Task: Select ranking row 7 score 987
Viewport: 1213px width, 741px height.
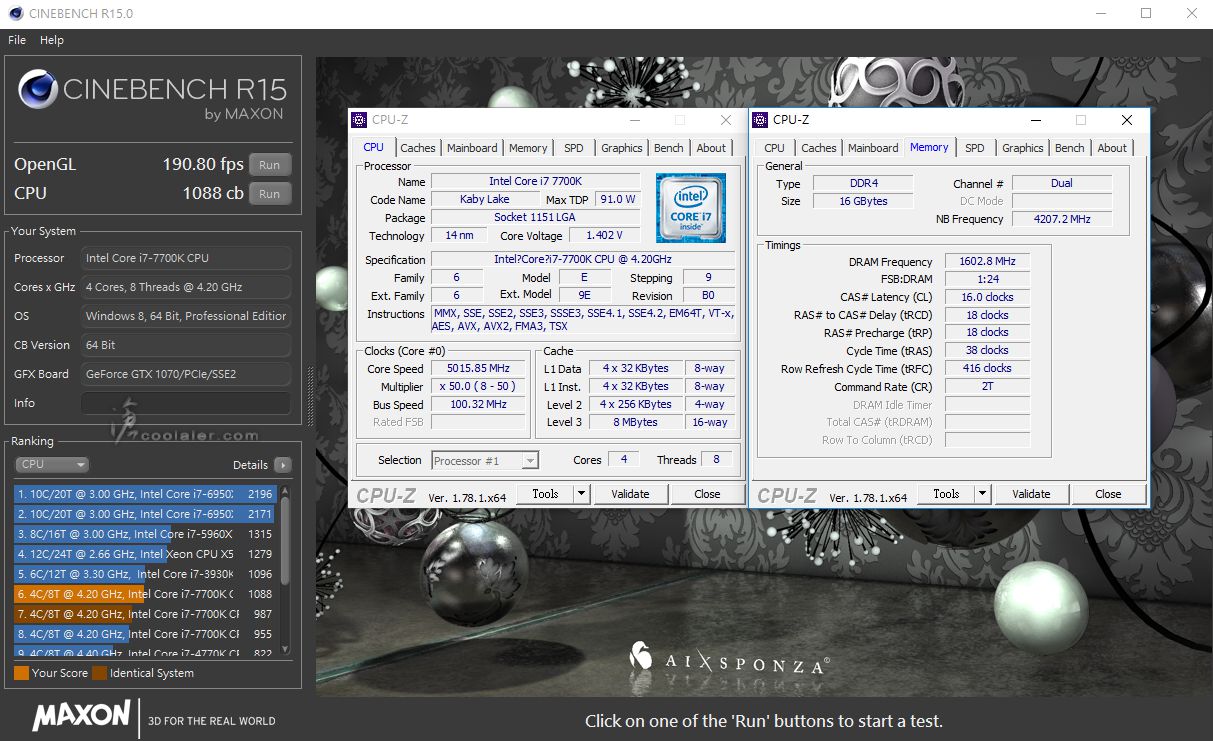Action: 146,614
